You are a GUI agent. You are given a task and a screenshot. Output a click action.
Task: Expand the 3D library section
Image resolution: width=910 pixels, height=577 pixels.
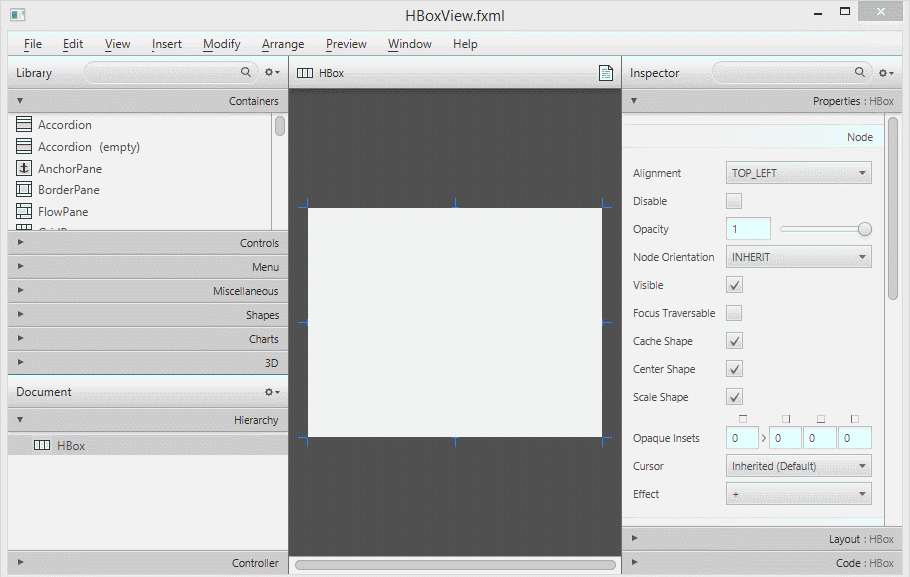(x=148, y=363)
